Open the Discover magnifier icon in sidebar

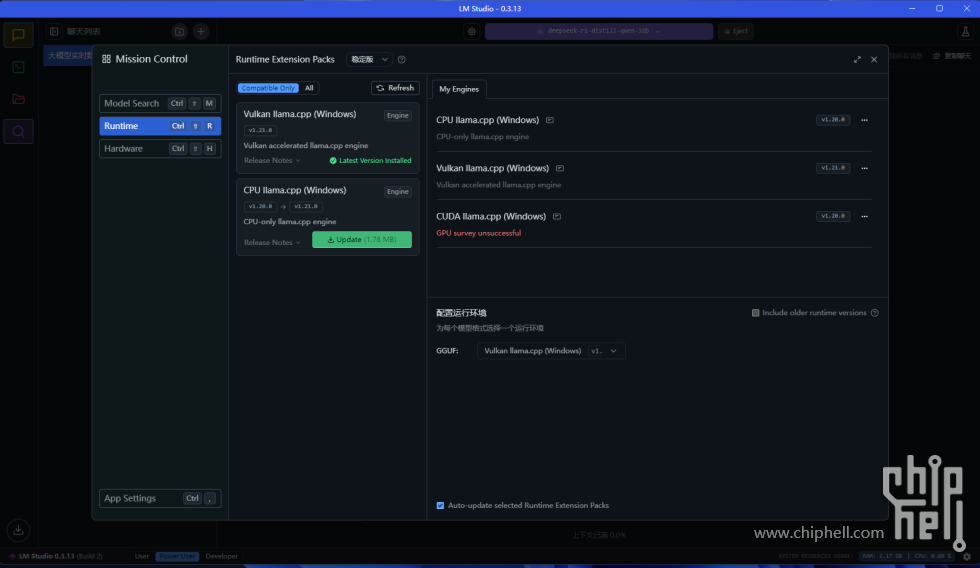tap(18, 131)
